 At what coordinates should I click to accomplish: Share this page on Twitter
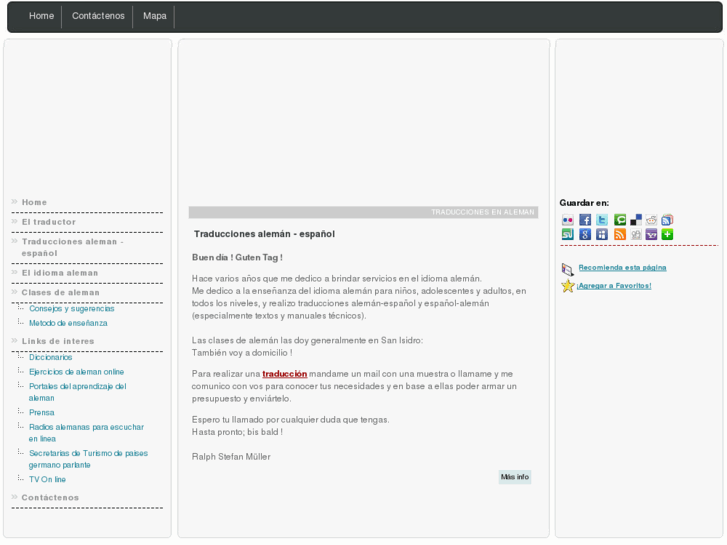tap(602, 220)
